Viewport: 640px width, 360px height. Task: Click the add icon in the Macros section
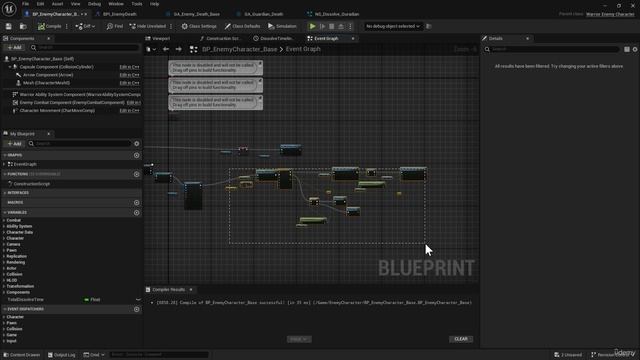(x=137, y=202)
